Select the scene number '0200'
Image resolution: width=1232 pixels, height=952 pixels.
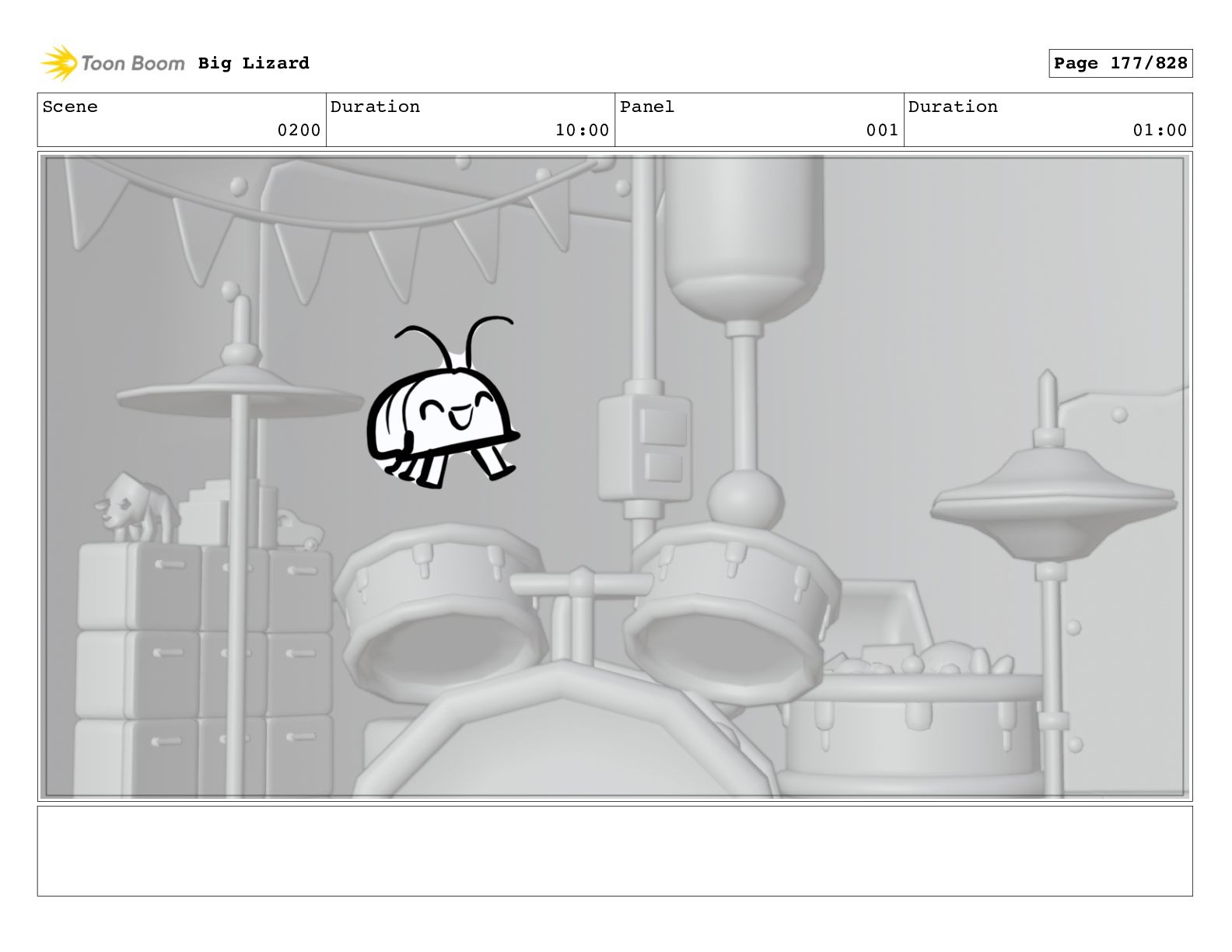(299, 130)
